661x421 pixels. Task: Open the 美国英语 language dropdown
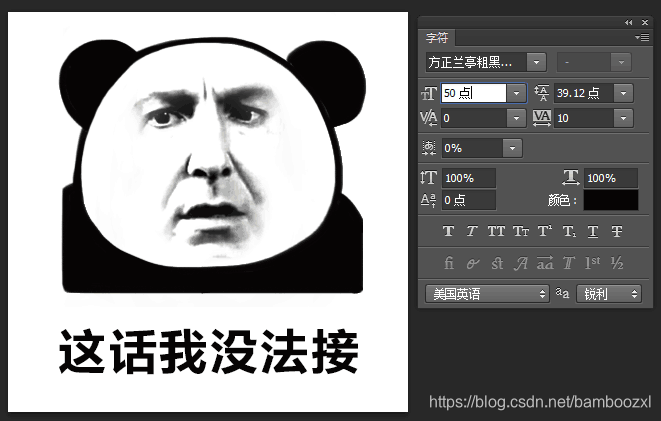tap(487, 294)
